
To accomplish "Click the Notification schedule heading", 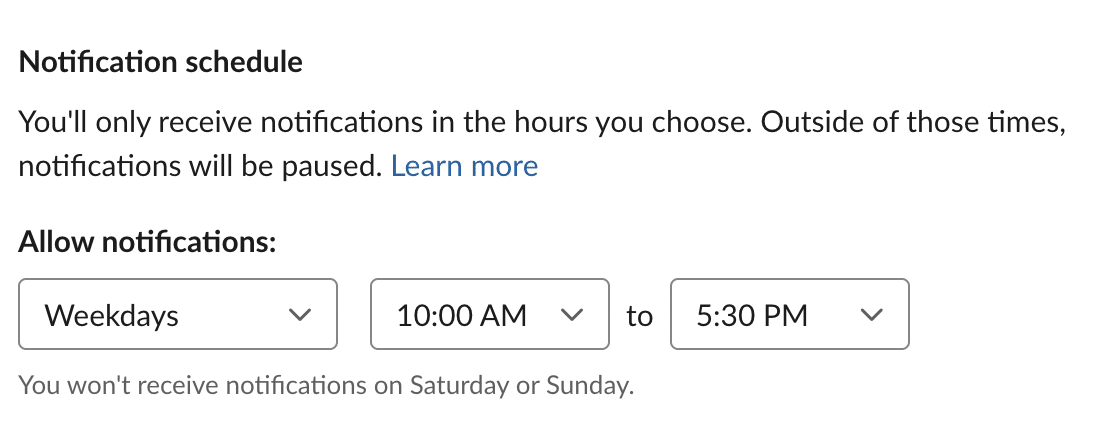I will [161, 63].
